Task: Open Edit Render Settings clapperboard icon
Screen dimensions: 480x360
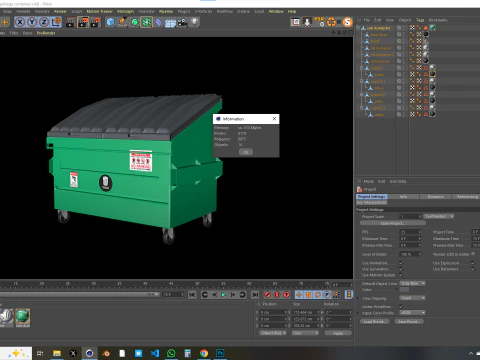Action: 96,22
